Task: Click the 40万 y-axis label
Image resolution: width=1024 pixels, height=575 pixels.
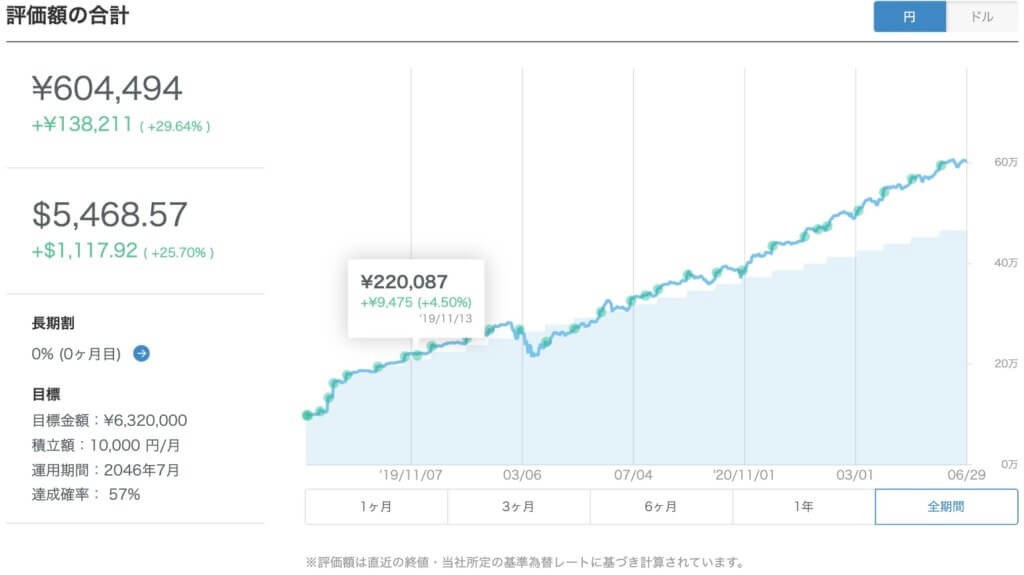Action: point(1006,263)
